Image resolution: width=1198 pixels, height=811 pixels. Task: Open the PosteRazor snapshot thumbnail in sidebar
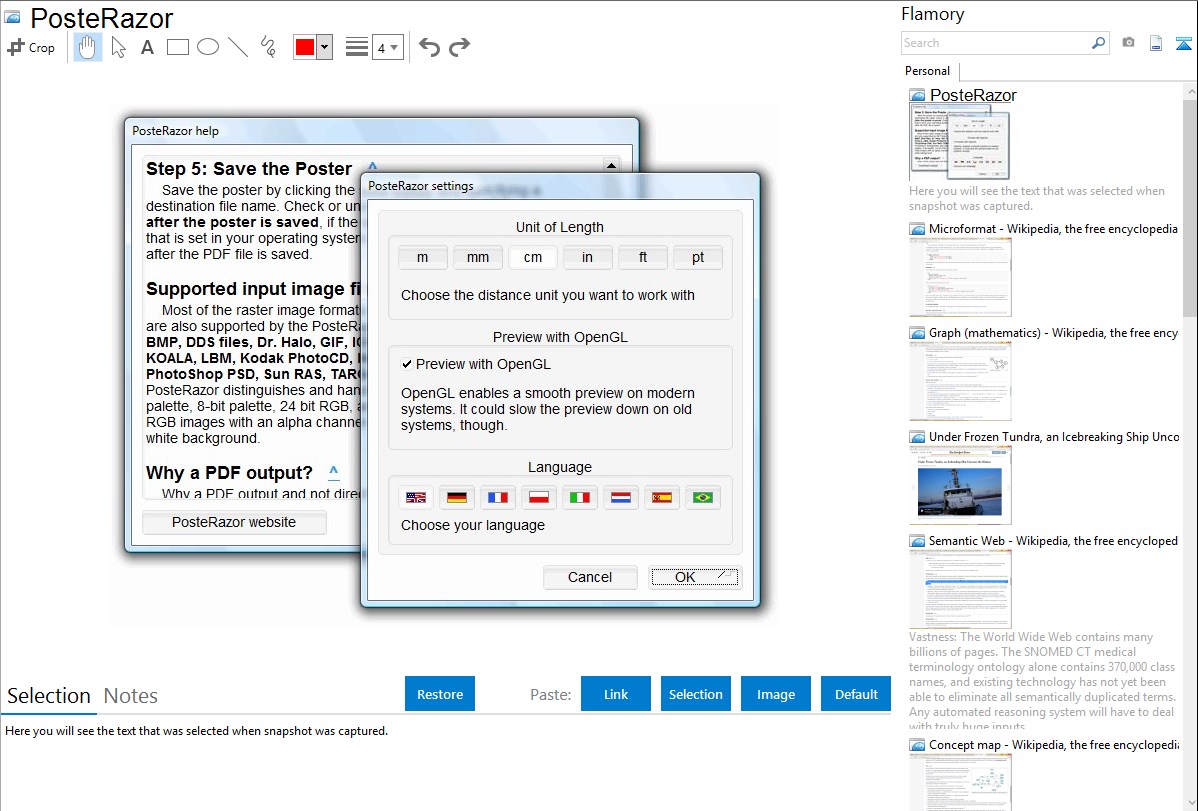[960, 142]
